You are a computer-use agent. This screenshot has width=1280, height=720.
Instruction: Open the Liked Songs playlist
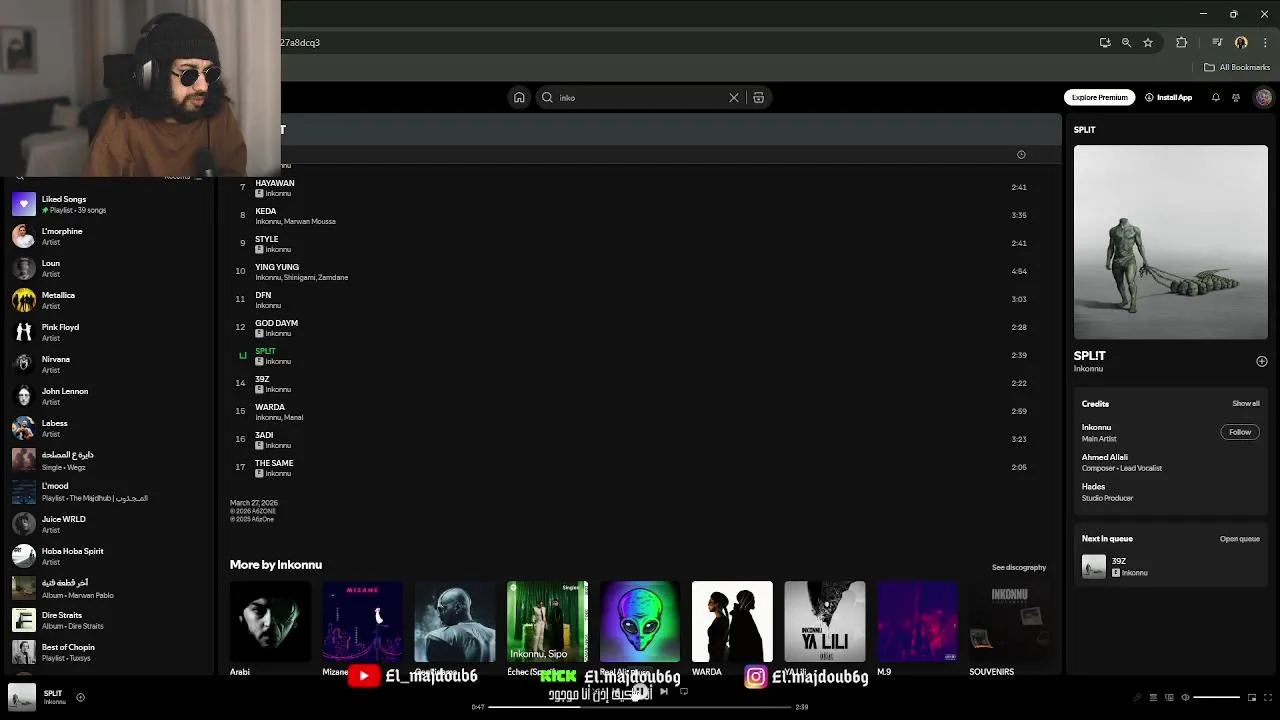(x=110, y=204)
